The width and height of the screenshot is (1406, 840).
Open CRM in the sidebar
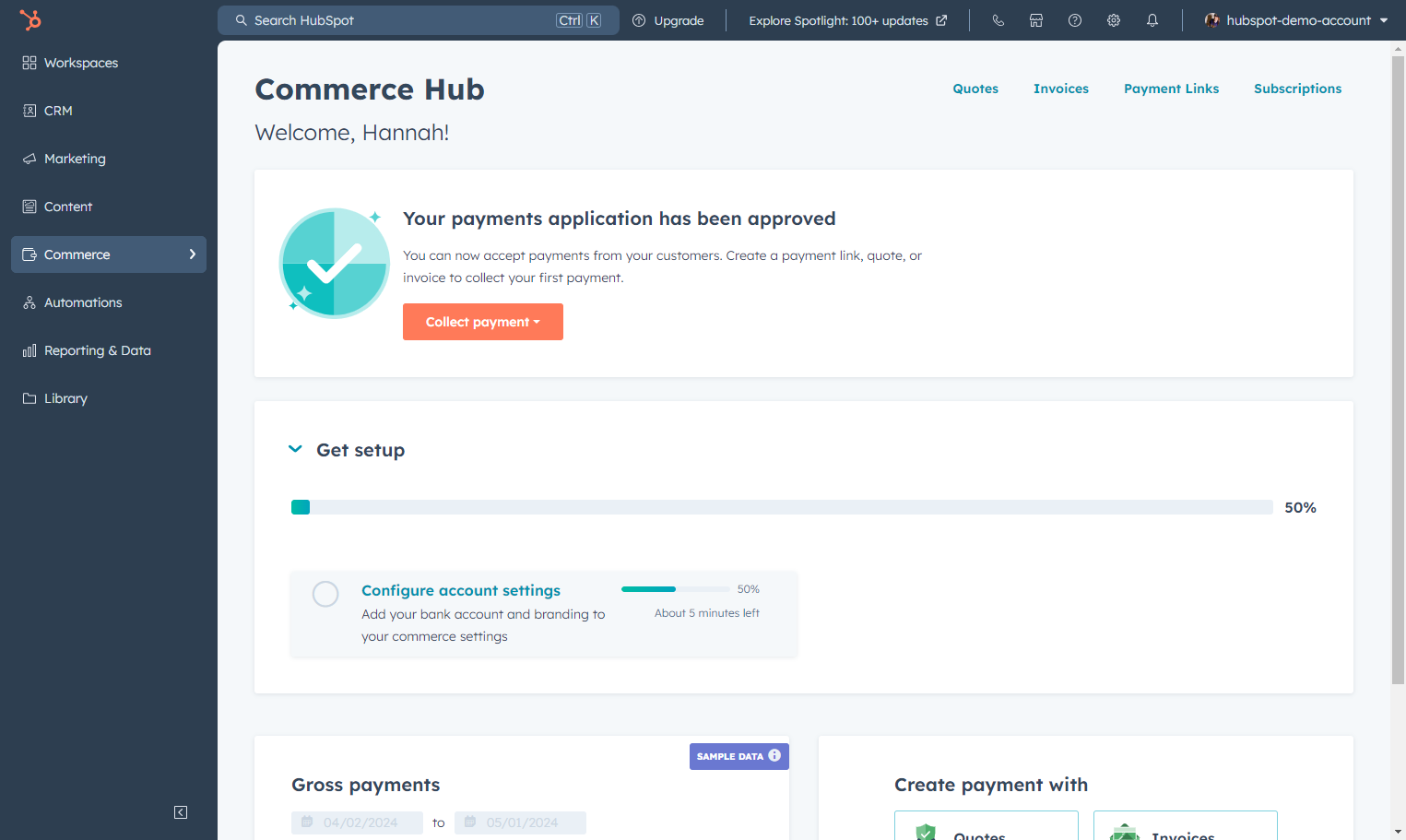[109, 111]
